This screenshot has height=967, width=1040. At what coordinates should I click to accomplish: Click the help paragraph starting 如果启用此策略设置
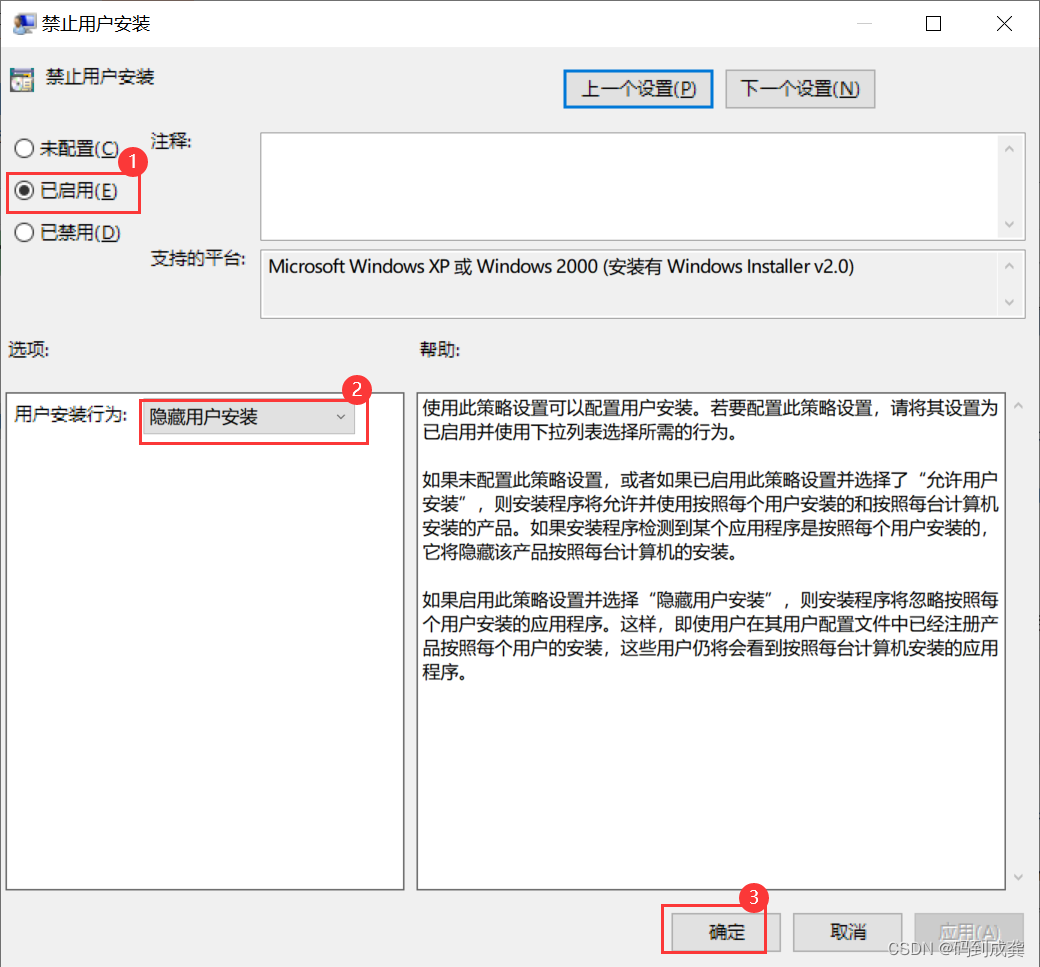tap(710, 635)
